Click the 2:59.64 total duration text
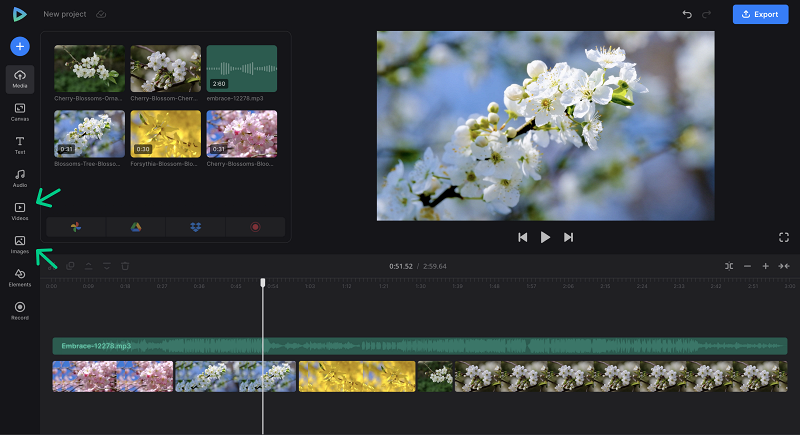This screenshot has height=435, width=800. tap(435, 266)
